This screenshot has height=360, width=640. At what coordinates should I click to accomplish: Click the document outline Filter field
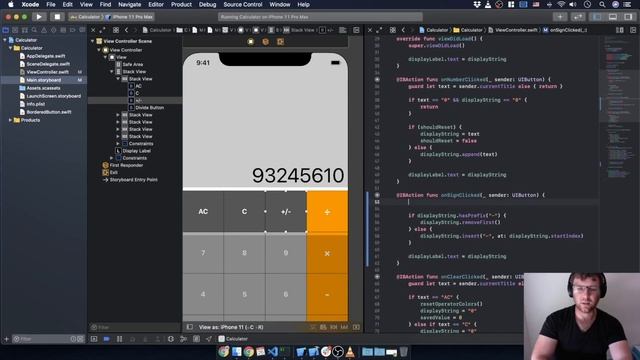(135, 327)
